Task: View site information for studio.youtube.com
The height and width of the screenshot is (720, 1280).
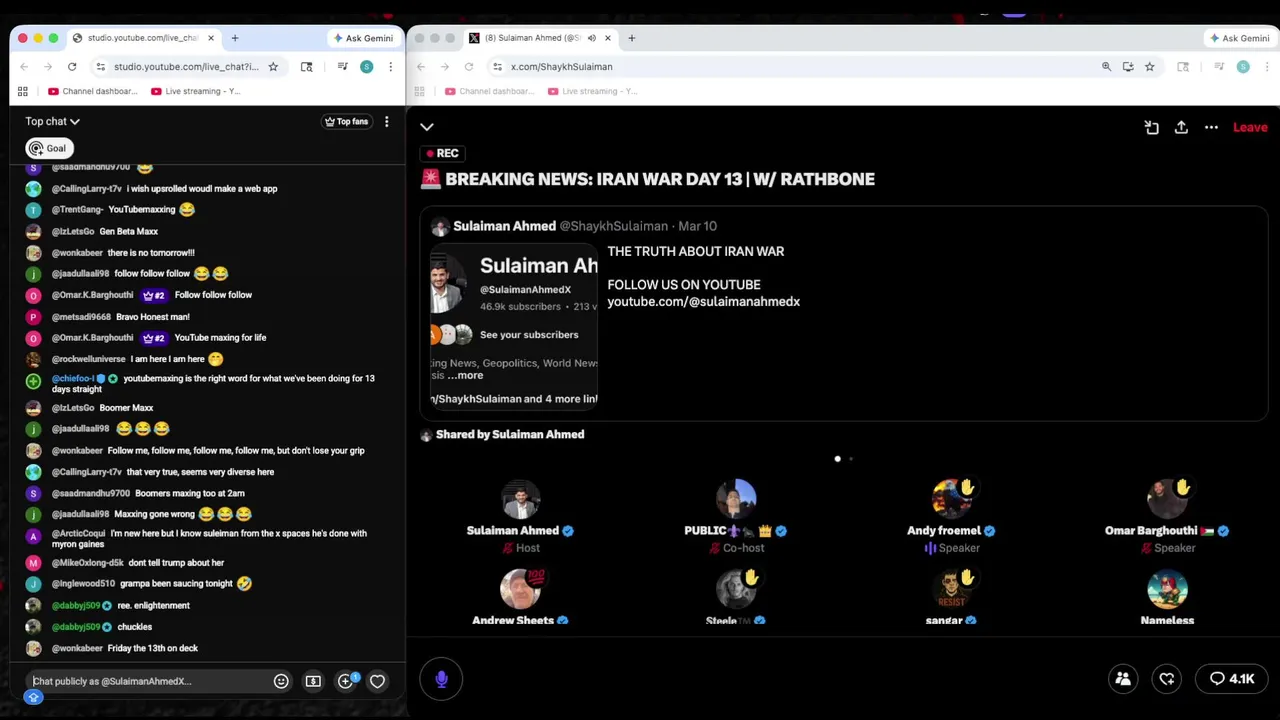Action: (100, 67)
